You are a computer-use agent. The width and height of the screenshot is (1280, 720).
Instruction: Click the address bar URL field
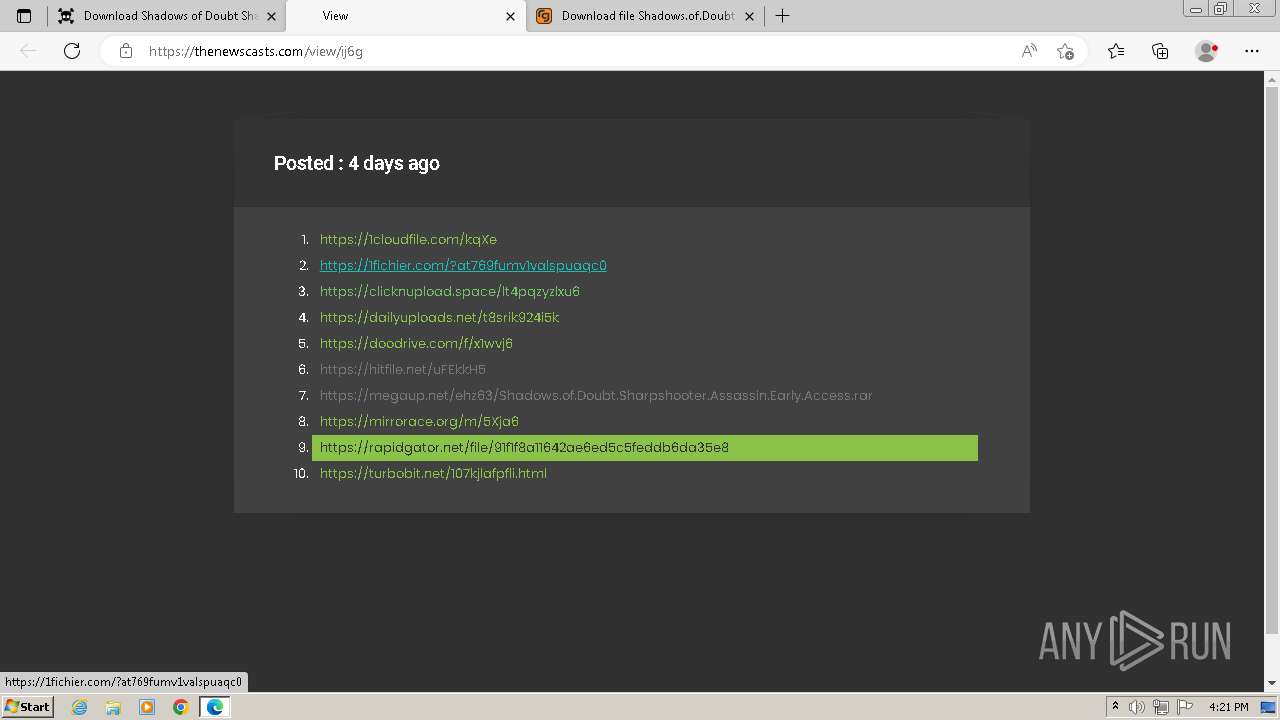[560, 51]
